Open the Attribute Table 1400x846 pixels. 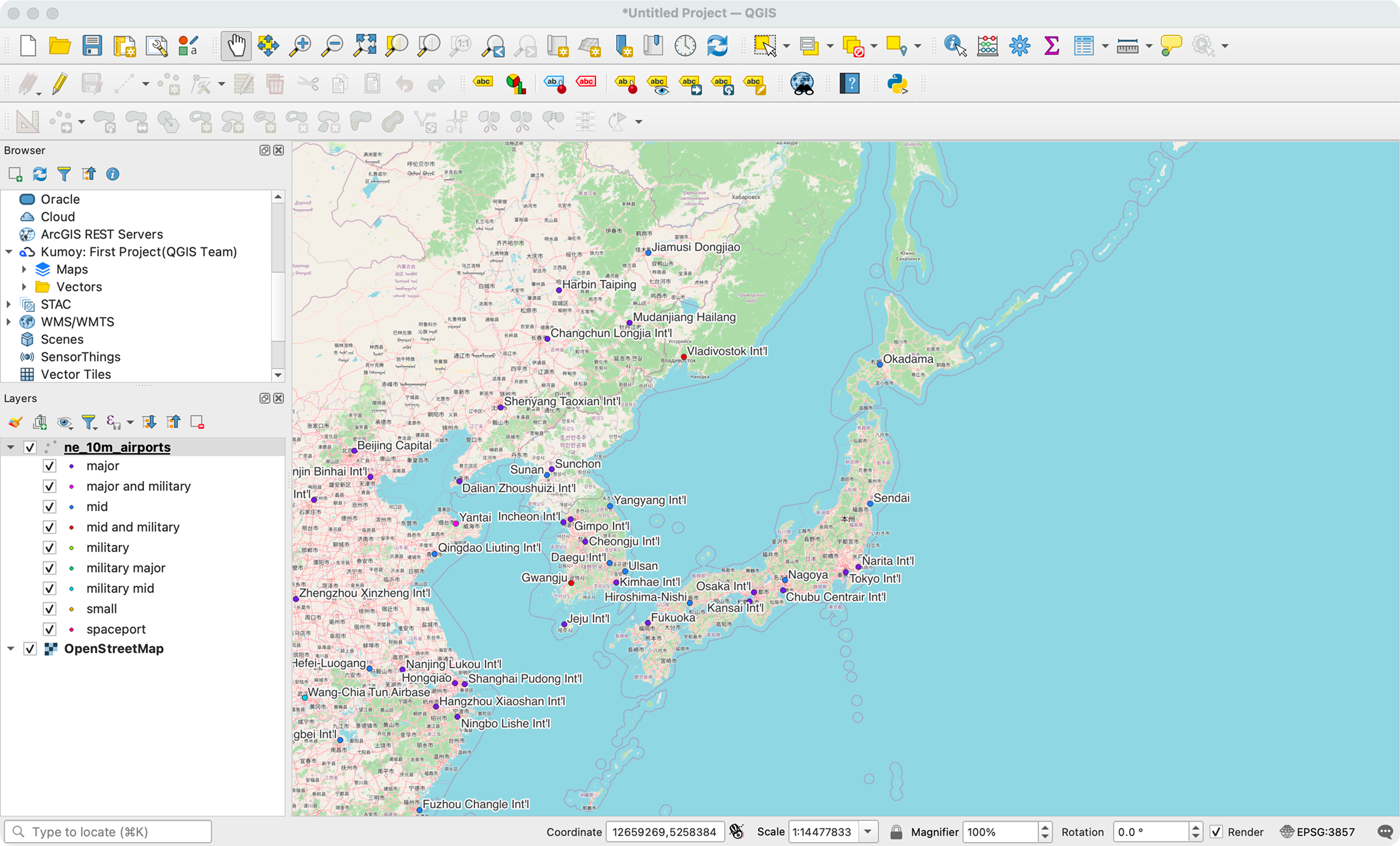[x=1084, y=45]
